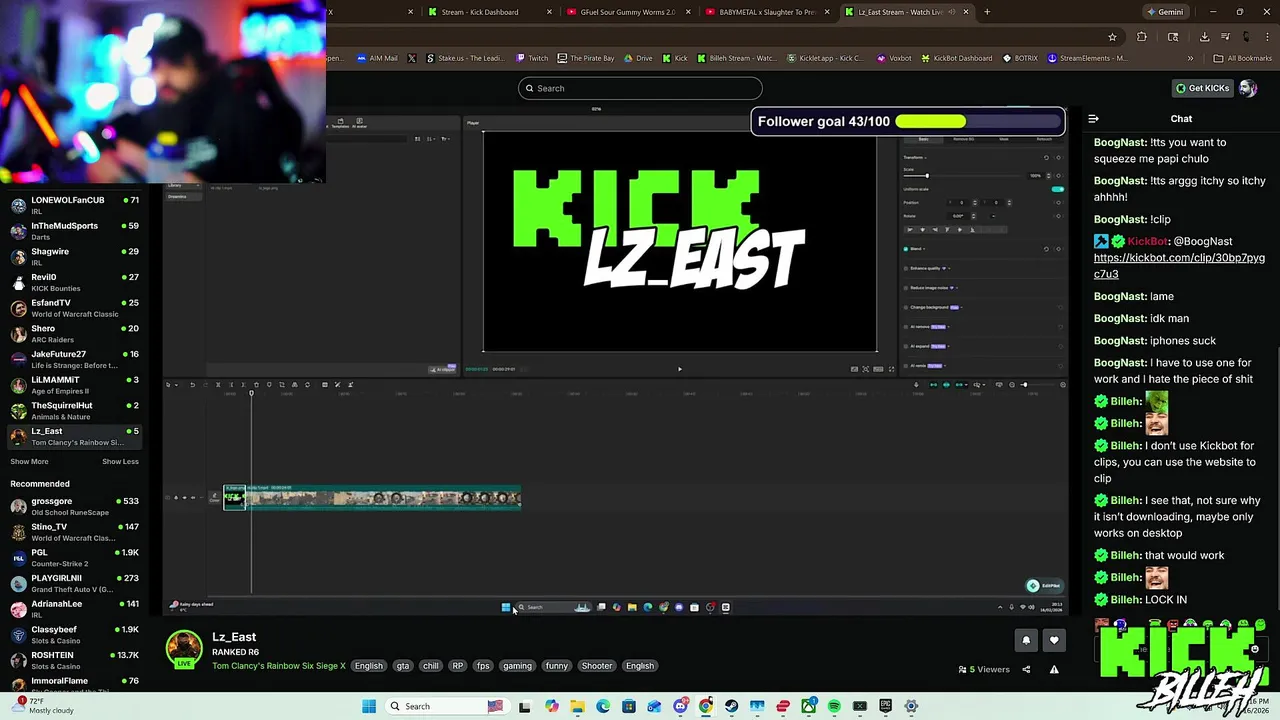
Task: Open the All Bookmarks folder
Action: pyautogui.click(x=1243, y=58)
